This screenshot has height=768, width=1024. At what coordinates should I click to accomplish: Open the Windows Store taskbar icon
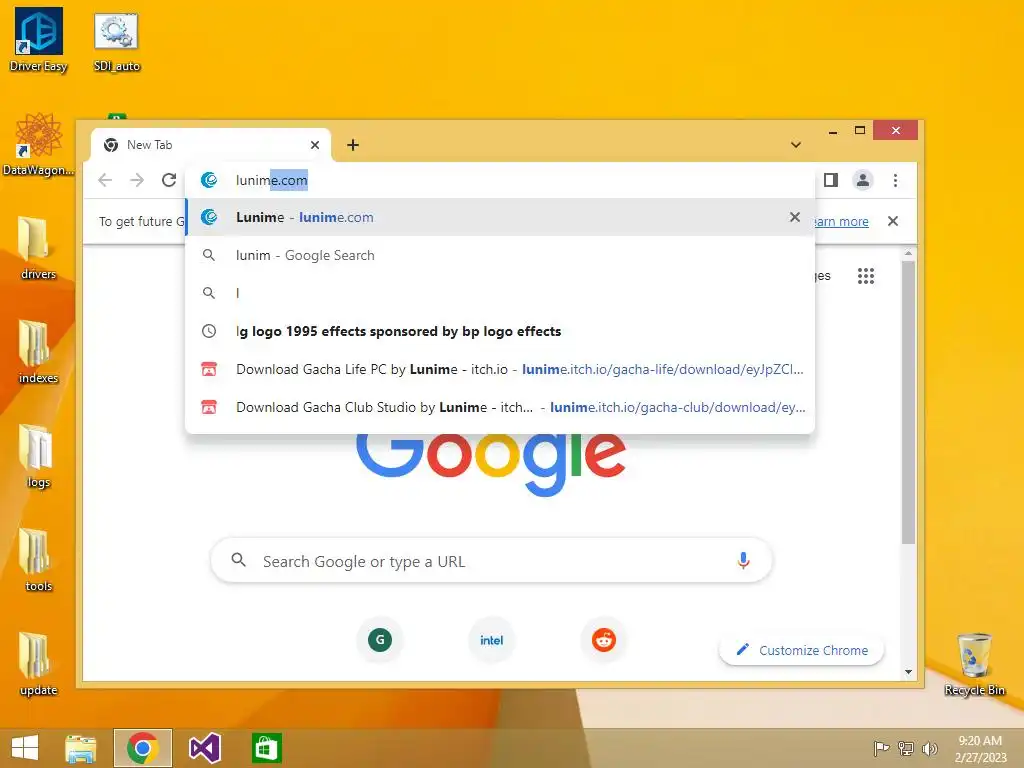click(266, 748)
